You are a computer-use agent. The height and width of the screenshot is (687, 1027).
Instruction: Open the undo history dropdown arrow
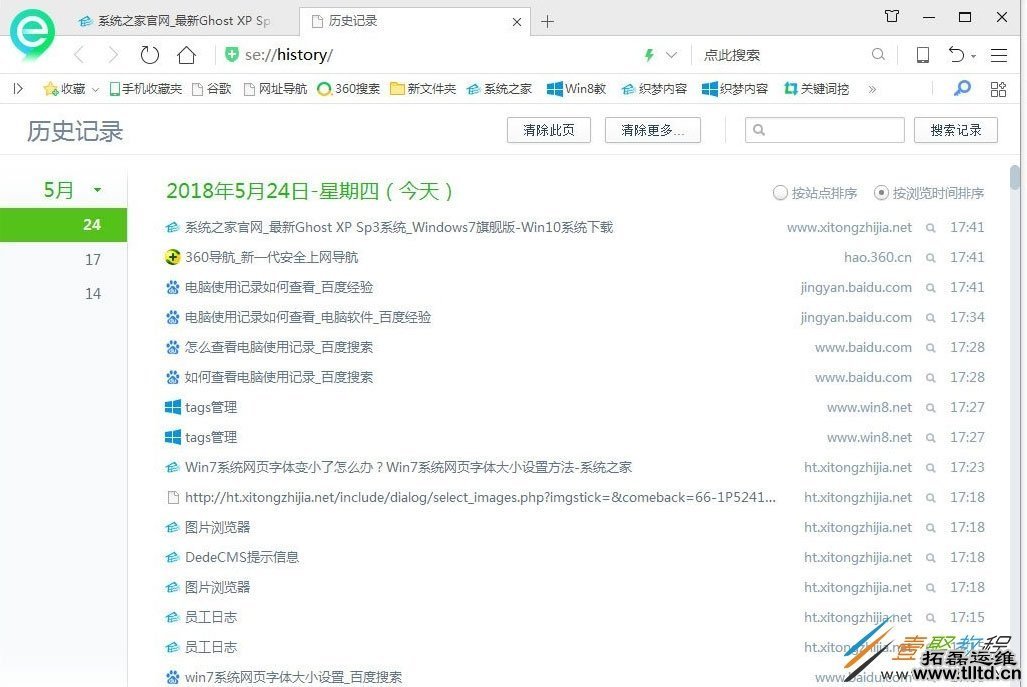[973, 56]
